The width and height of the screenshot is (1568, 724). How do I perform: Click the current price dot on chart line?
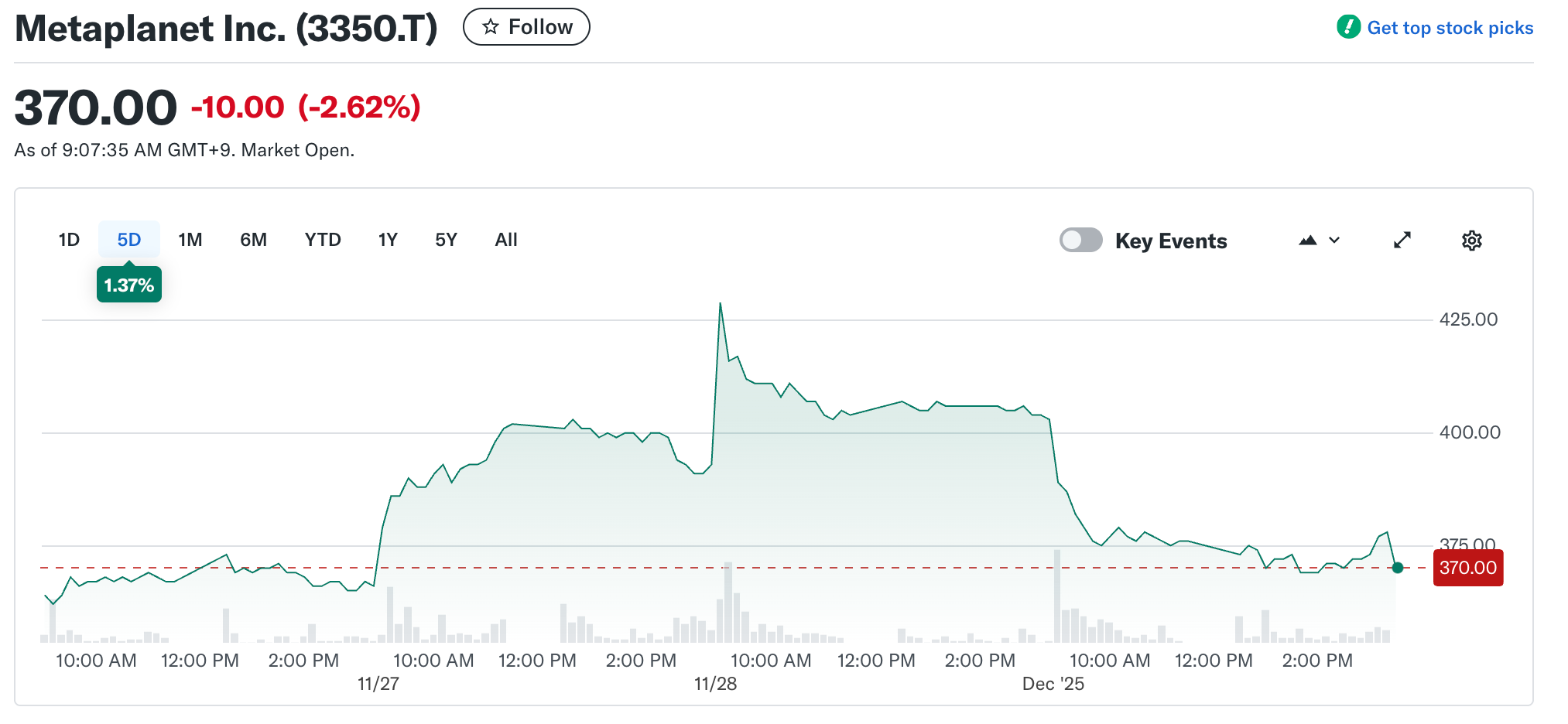pos(1397,568)
